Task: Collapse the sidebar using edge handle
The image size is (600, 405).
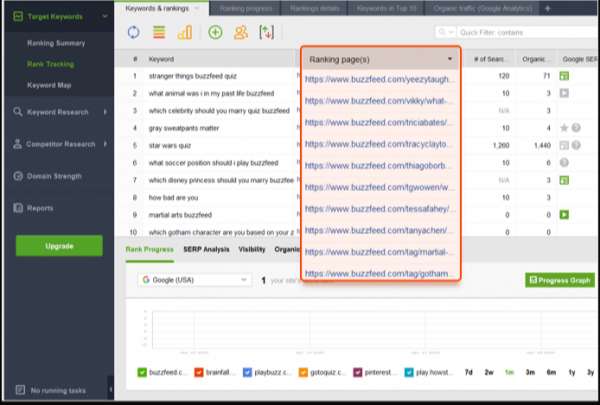Action: pos(111,389)
